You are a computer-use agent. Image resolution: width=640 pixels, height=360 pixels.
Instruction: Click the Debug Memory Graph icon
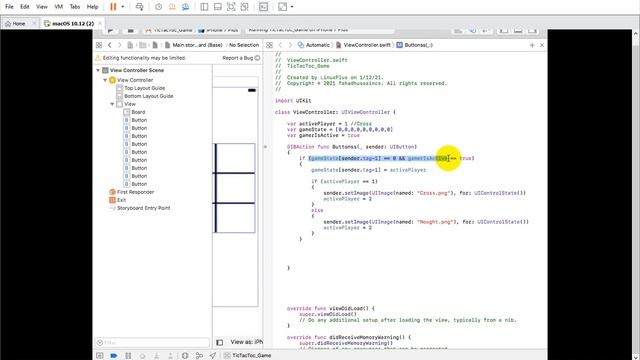[x=199, y=356]
